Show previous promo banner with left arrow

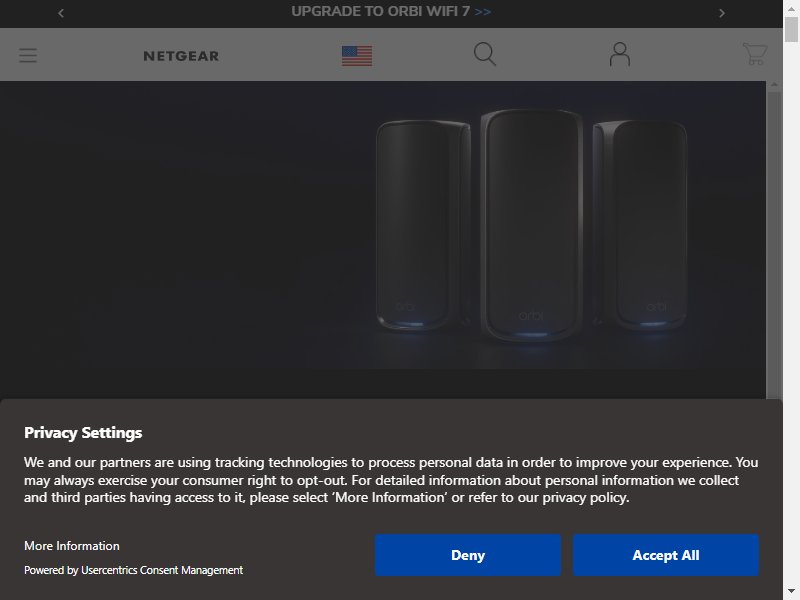pos(61,13)
